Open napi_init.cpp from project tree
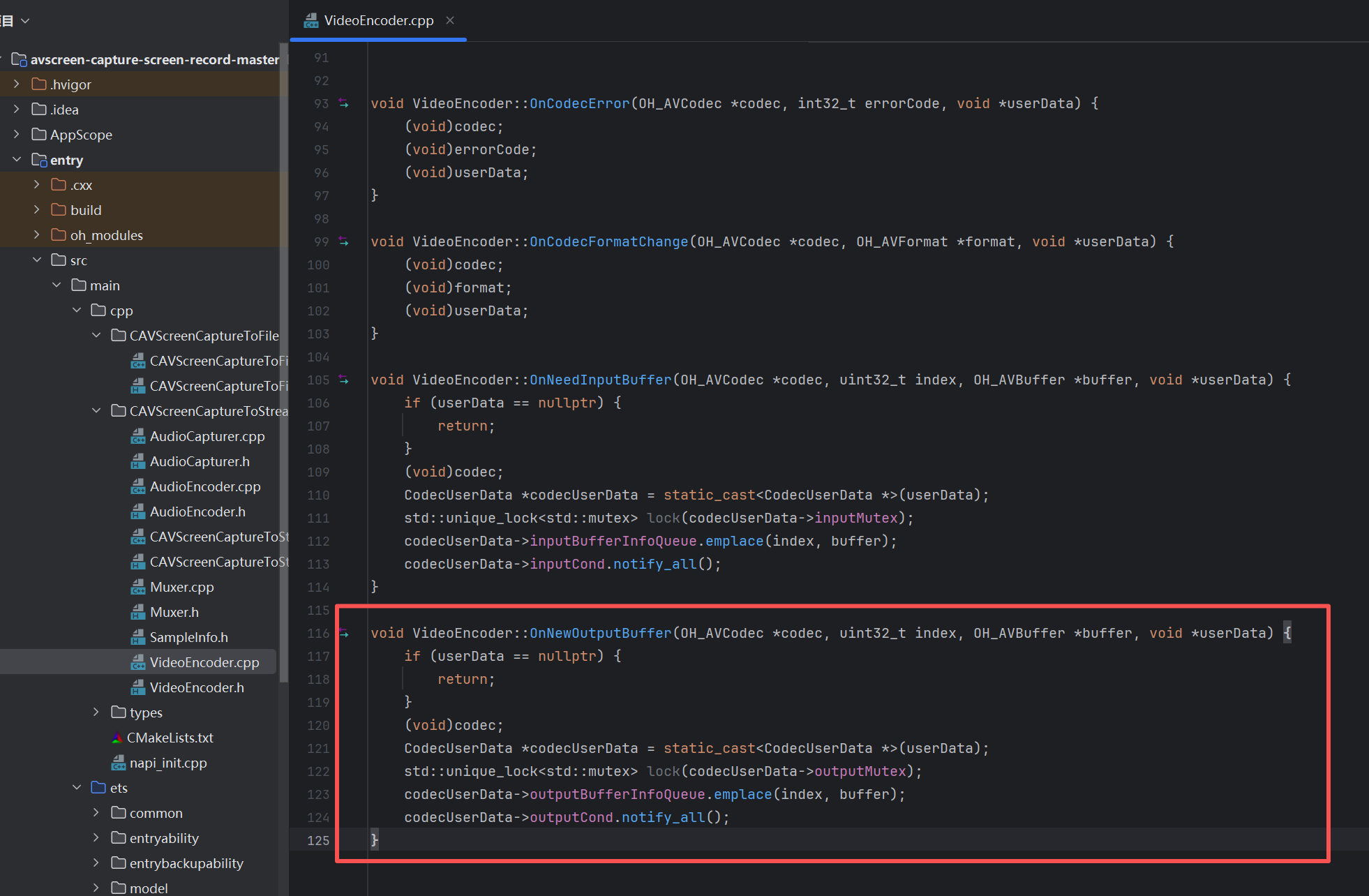The image size is (1369, 896). [167, 763]
